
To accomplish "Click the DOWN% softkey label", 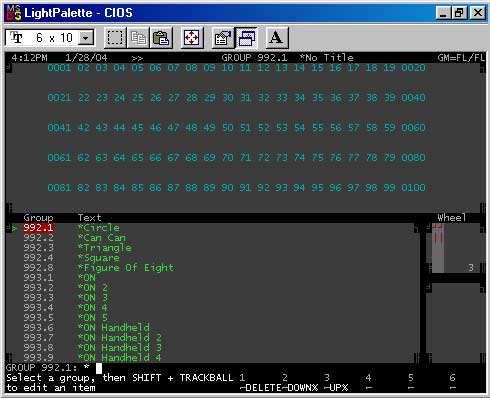I will click(302, 388).
